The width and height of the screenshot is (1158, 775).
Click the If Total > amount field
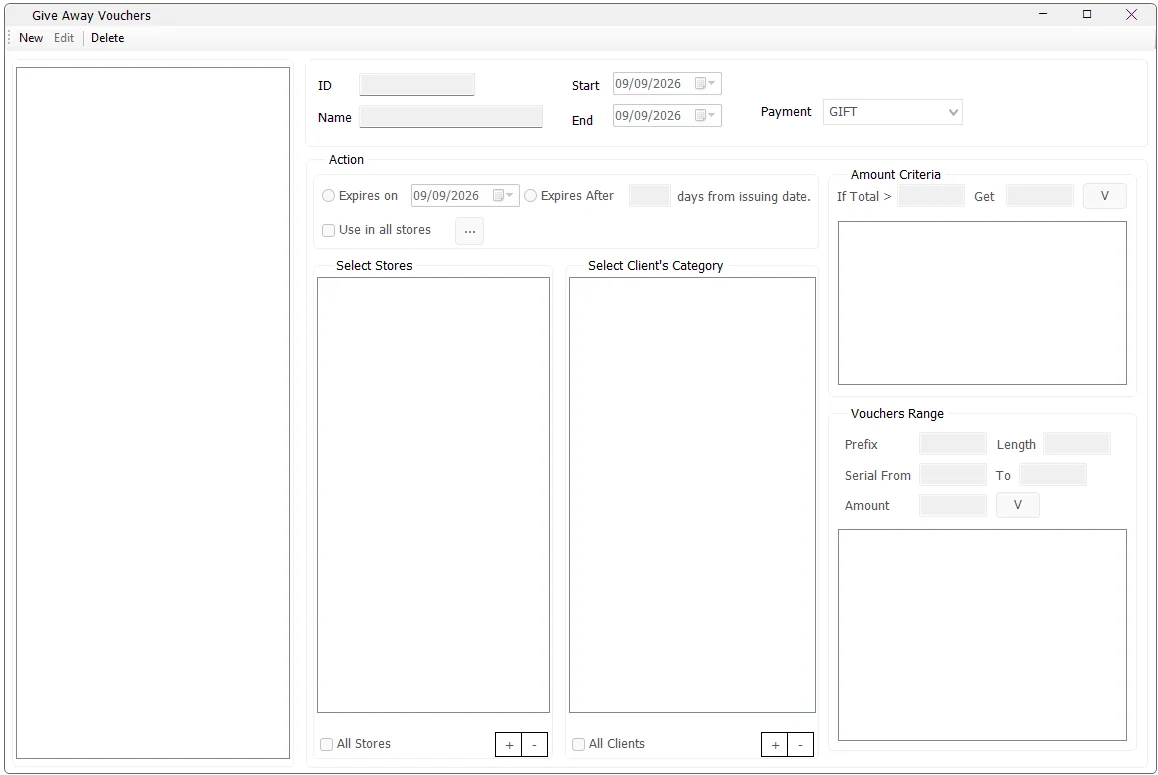[931, 196]
